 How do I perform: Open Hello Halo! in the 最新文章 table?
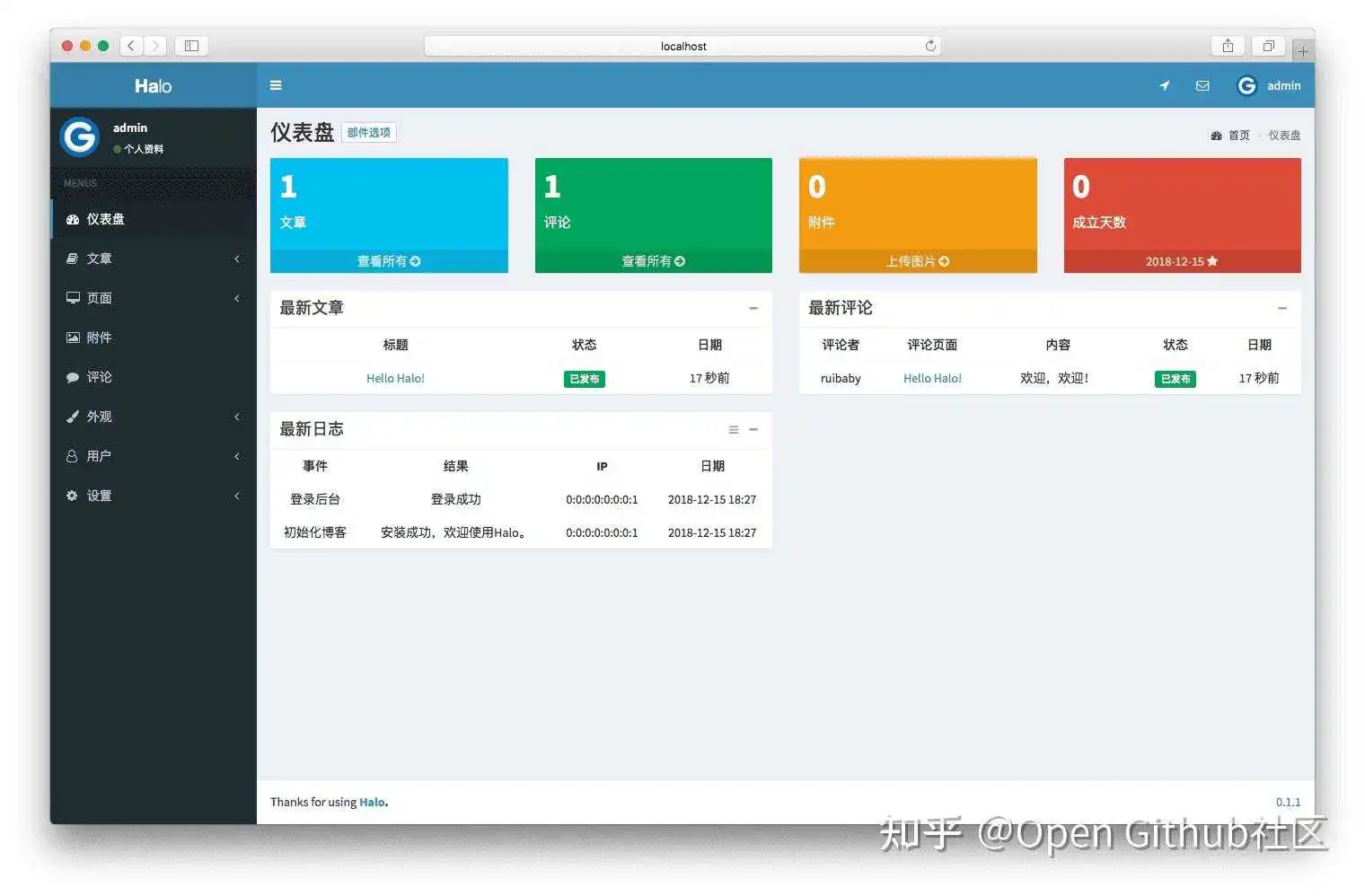tap(395, 379)
